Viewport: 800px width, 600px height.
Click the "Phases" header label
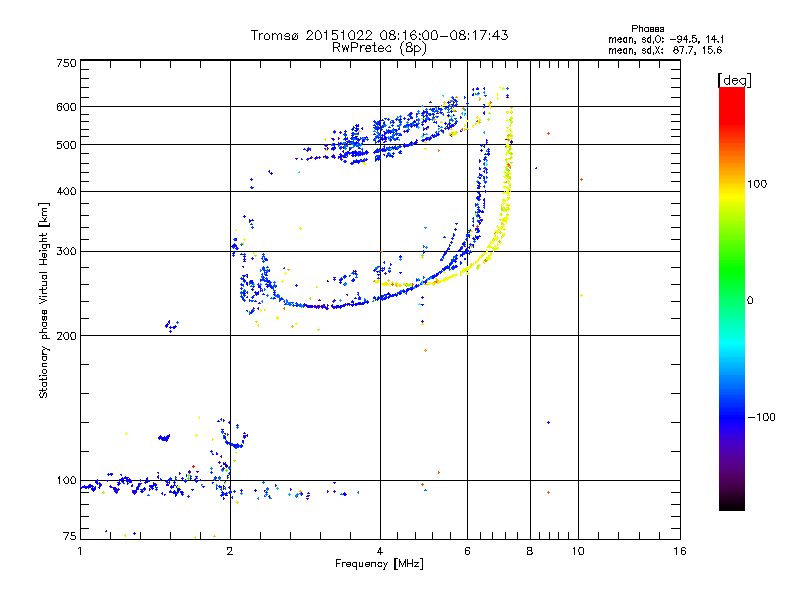pyautogui.click(x=647, y=29)
